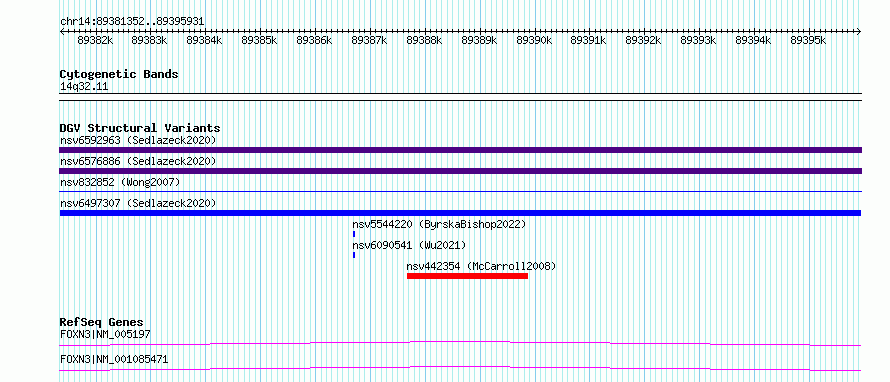Click the 89383k ruler position

(x=149, y=40)
